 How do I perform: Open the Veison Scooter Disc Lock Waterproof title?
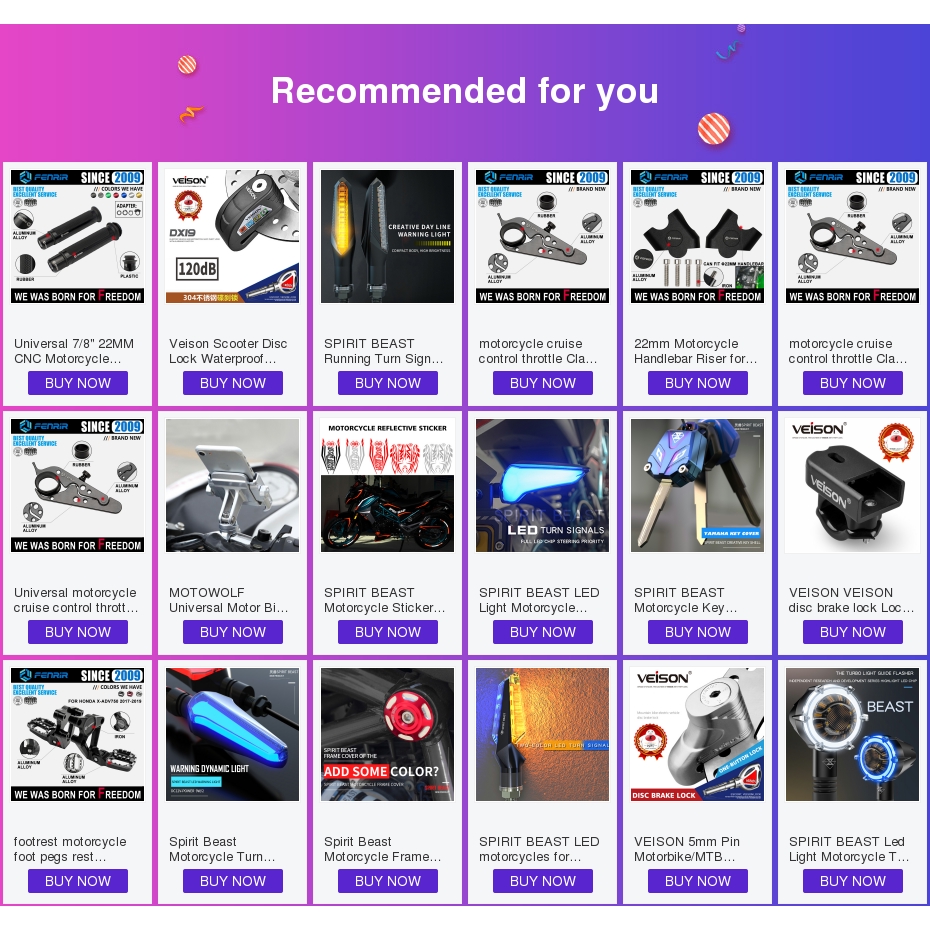228,351
